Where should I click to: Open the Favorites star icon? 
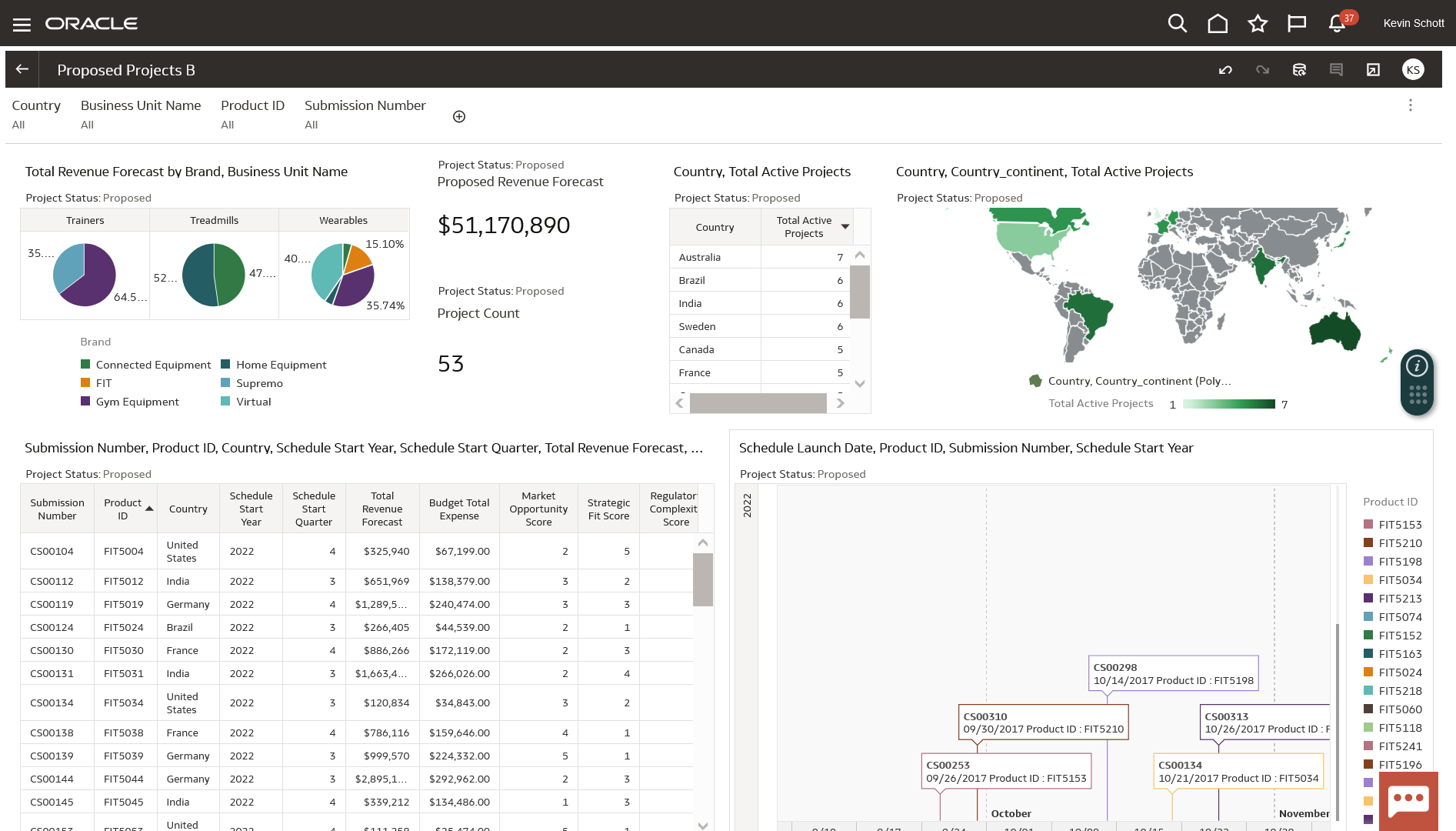click(x=1258, y=24)
